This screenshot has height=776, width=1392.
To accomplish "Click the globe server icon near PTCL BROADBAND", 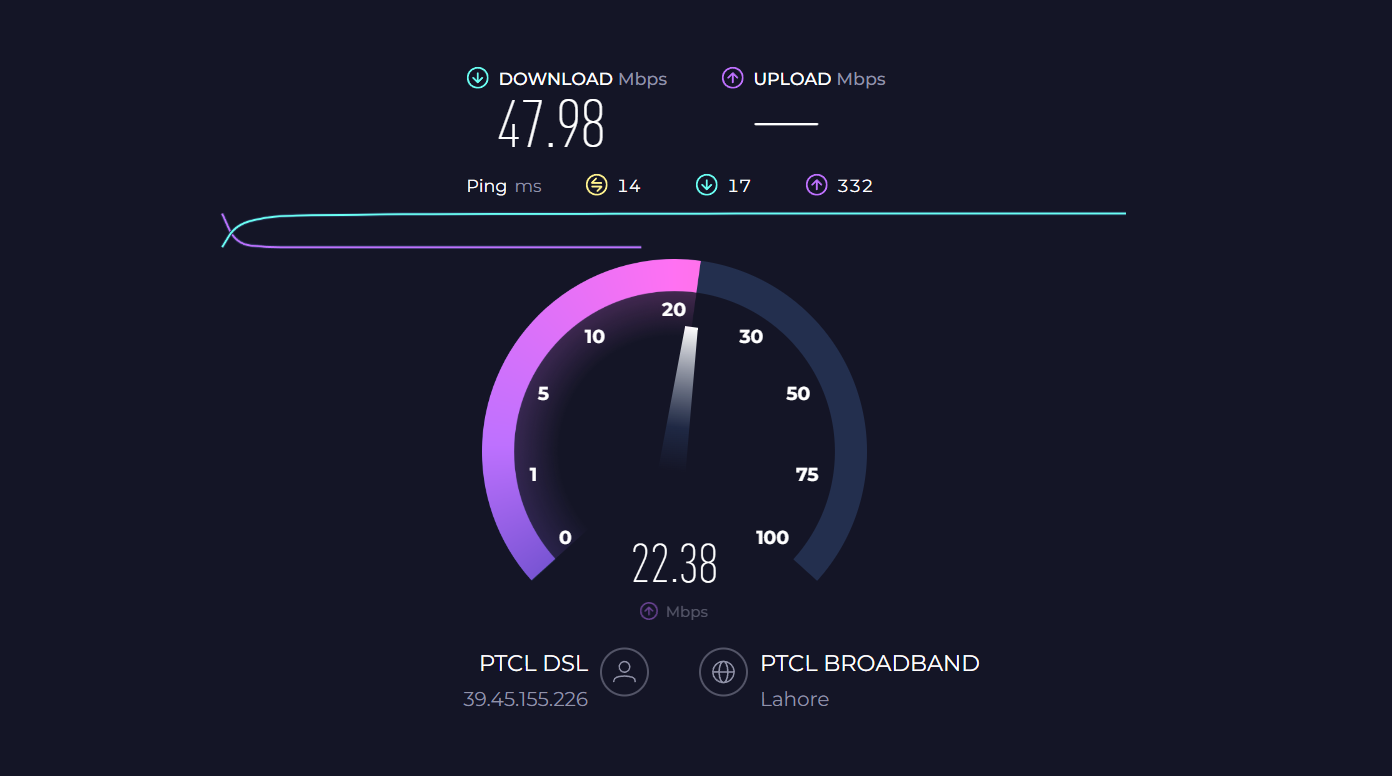I will coord(723,671).
